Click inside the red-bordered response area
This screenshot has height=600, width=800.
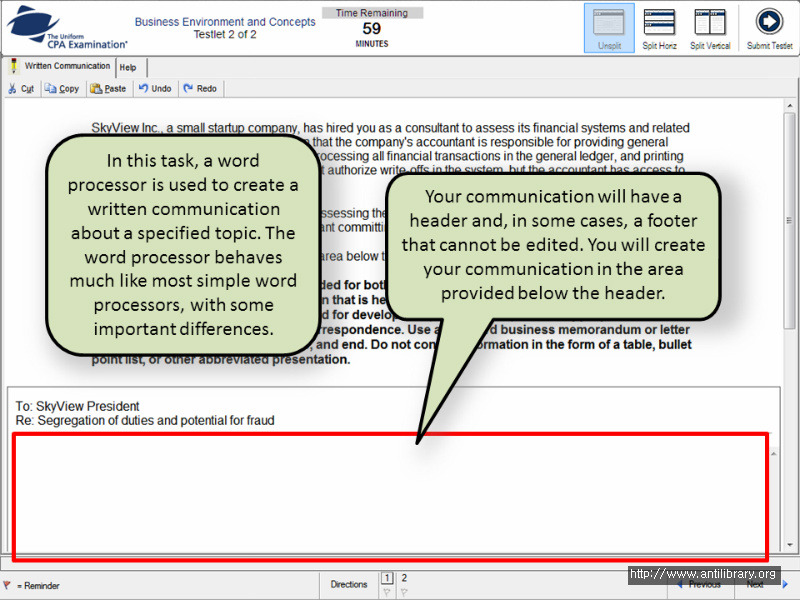390,495
